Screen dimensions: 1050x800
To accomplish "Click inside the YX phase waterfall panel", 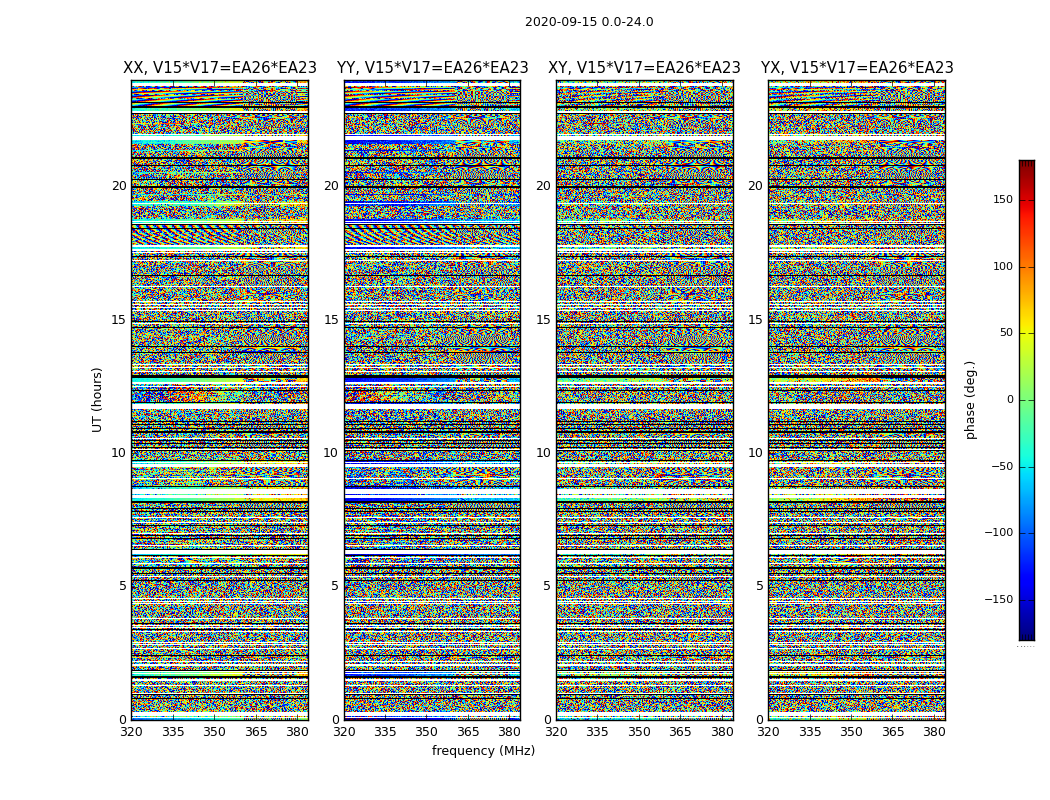I will pyautogui.click(x=857, y=400).
